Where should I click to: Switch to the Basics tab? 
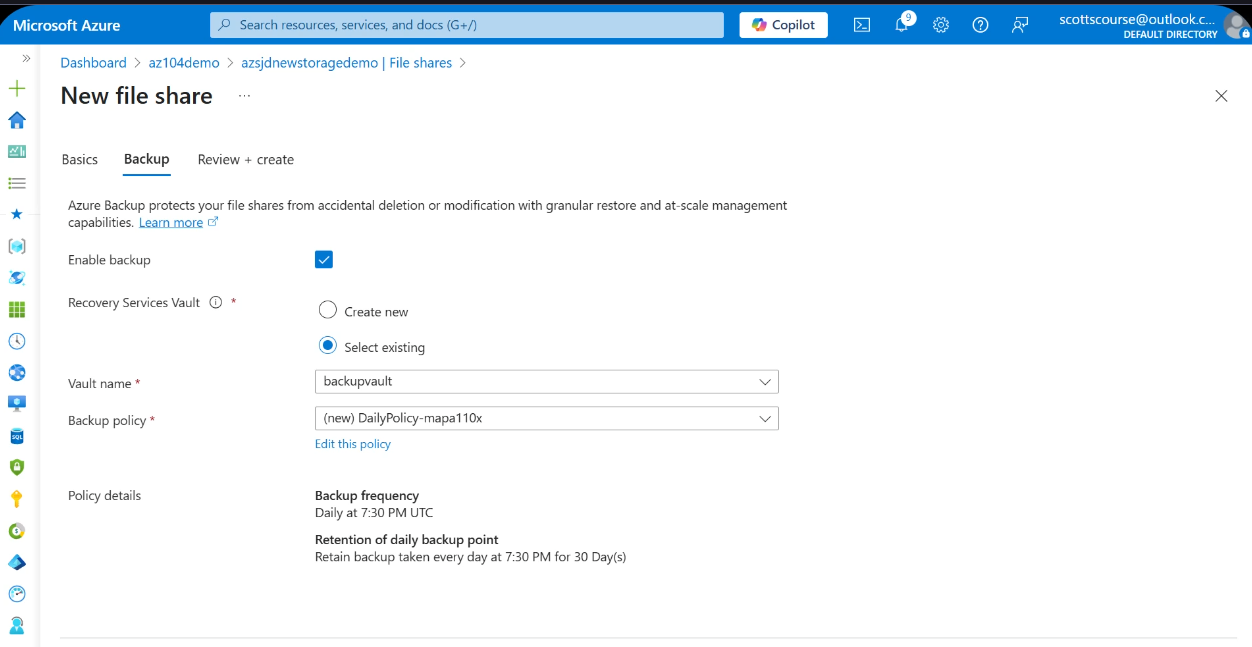pos(80,159)
